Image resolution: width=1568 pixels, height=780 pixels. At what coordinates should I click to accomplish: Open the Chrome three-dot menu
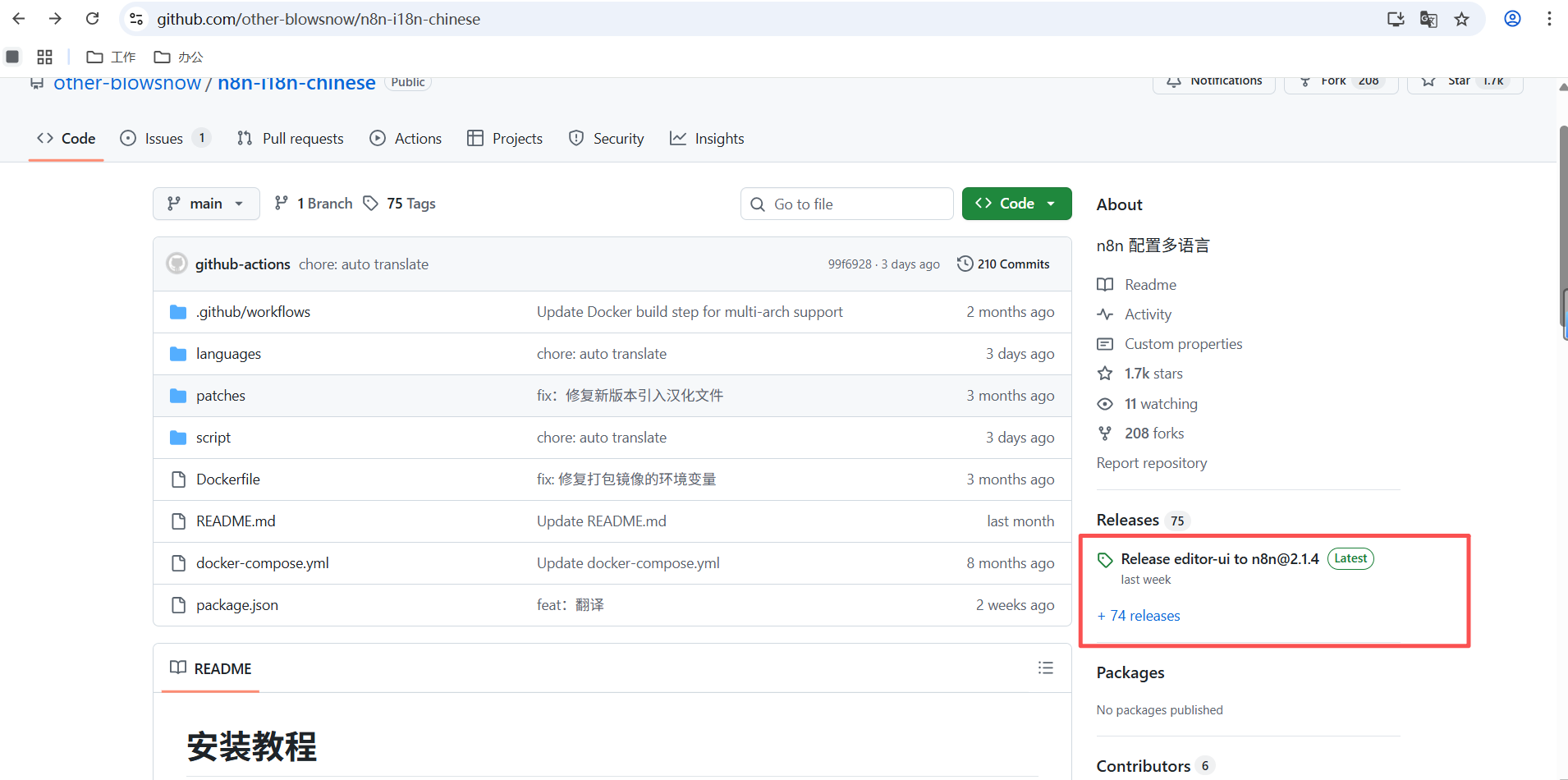1549,19
